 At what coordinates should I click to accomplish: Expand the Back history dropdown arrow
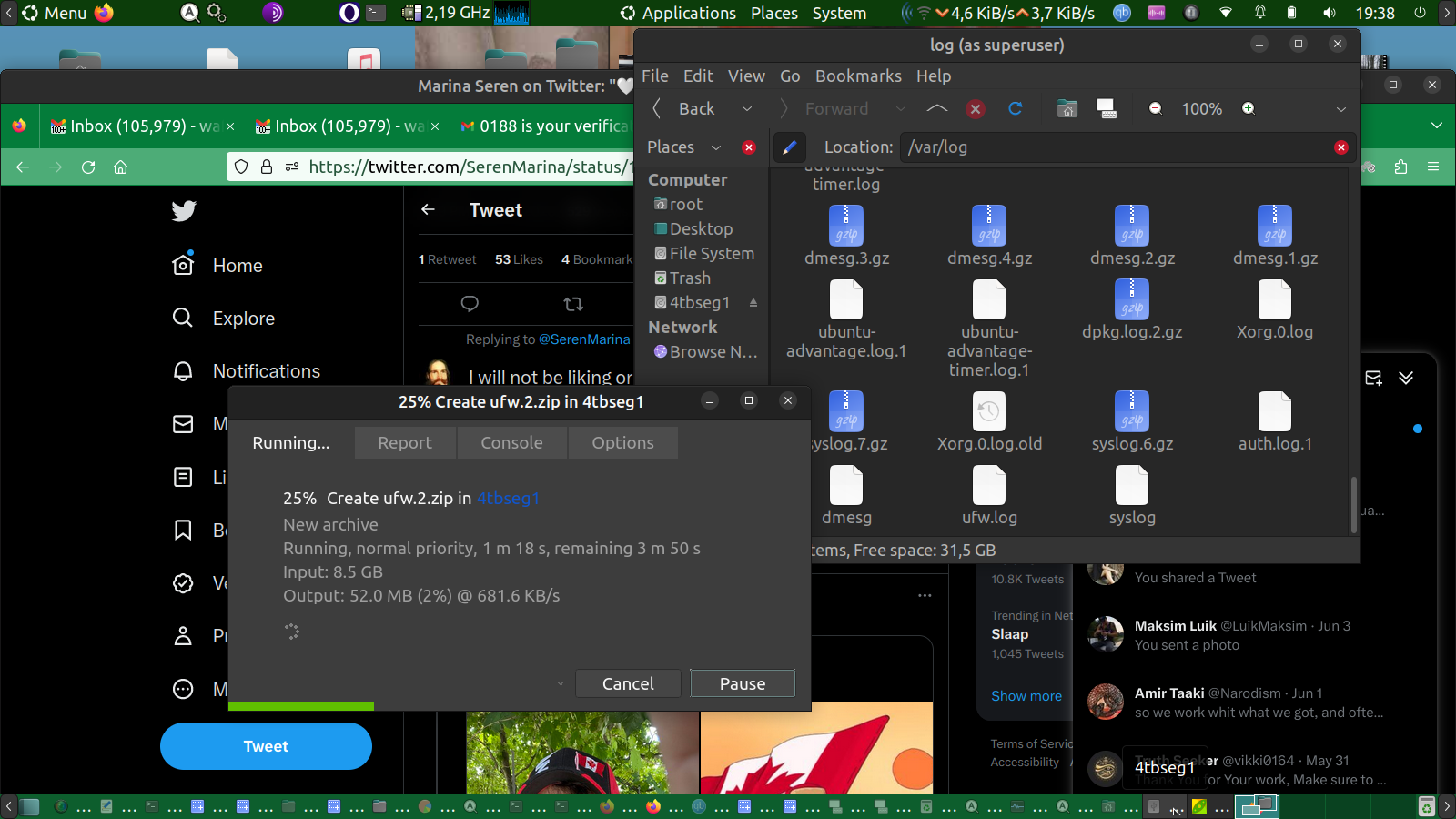[747, 109]
